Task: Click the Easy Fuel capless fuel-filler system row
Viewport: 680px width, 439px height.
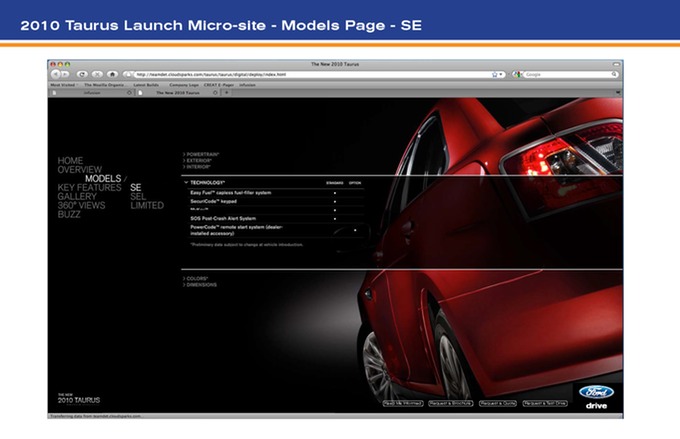Action: click(x=276, y=193)
